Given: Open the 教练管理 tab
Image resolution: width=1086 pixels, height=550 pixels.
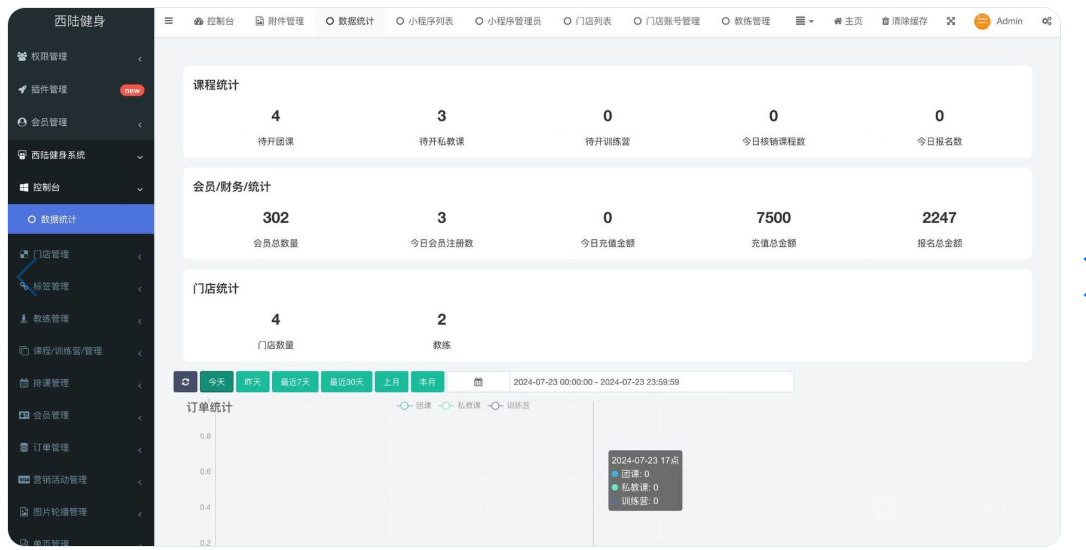Looking at the screenshot, I should (746, 21).
